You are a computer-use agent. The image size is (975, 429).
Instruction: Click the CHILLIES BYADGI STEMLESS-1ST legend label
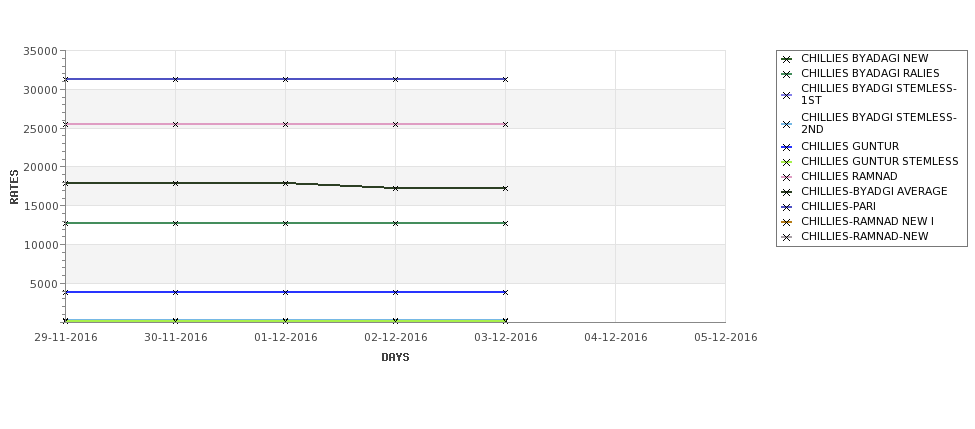(x=879, y=95)
